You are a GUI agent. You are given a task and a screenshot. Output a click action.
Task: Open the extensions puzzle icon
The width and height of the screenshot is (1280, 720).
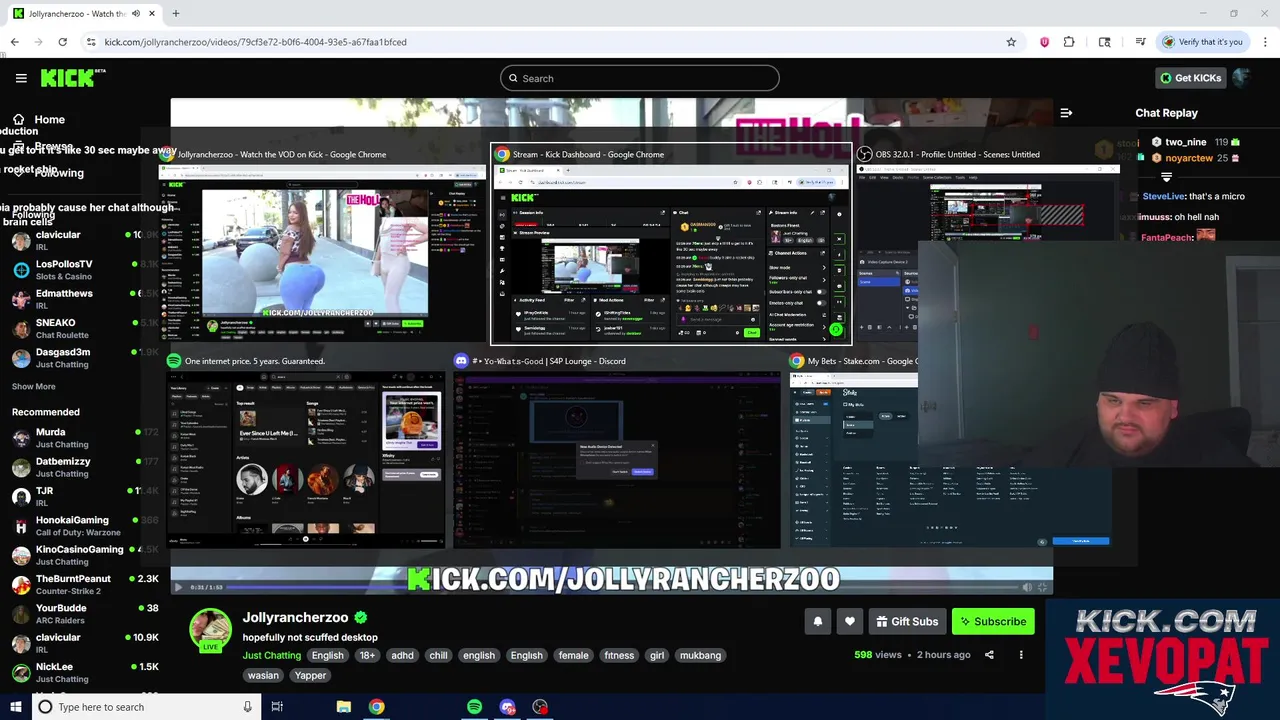point(1069,42)
